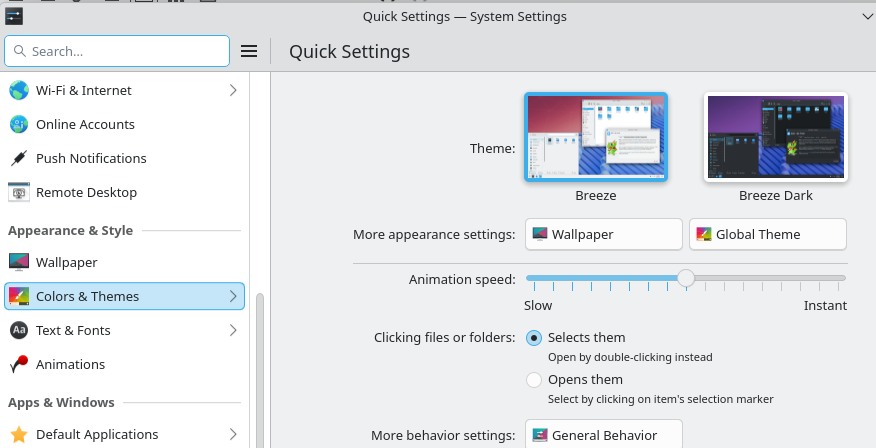Image resolution: width=876 pixels, height=448 pixels.
Task: Click the Wallpaper appearance settings button
Action: pos(604,234)
